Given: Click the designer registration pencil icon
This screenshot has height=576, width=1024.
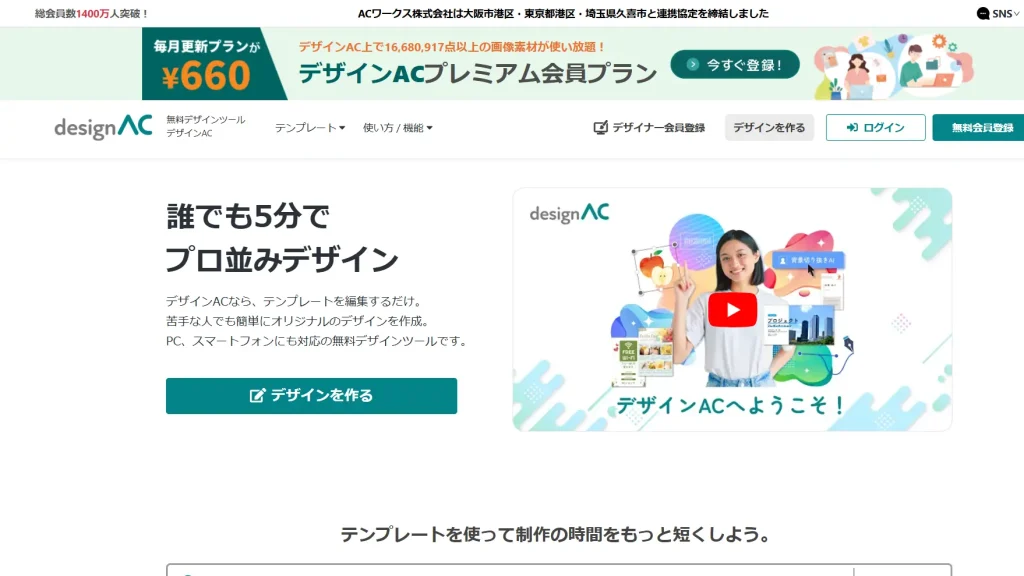Looking at the screenshot, I should (x=600, y=127).
